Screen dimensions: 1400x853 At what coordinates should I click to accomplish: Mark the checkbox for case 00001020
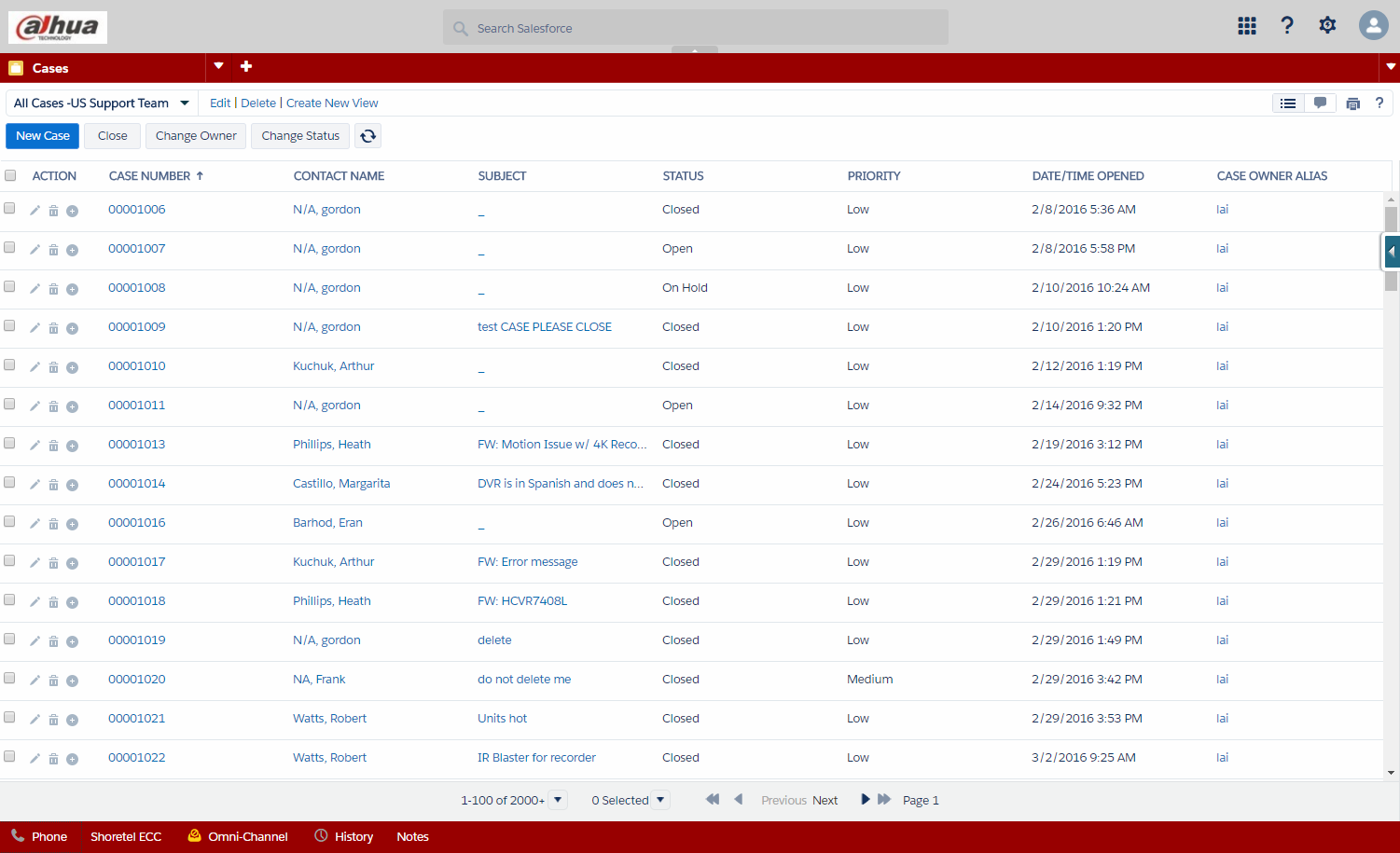point(9,678)
